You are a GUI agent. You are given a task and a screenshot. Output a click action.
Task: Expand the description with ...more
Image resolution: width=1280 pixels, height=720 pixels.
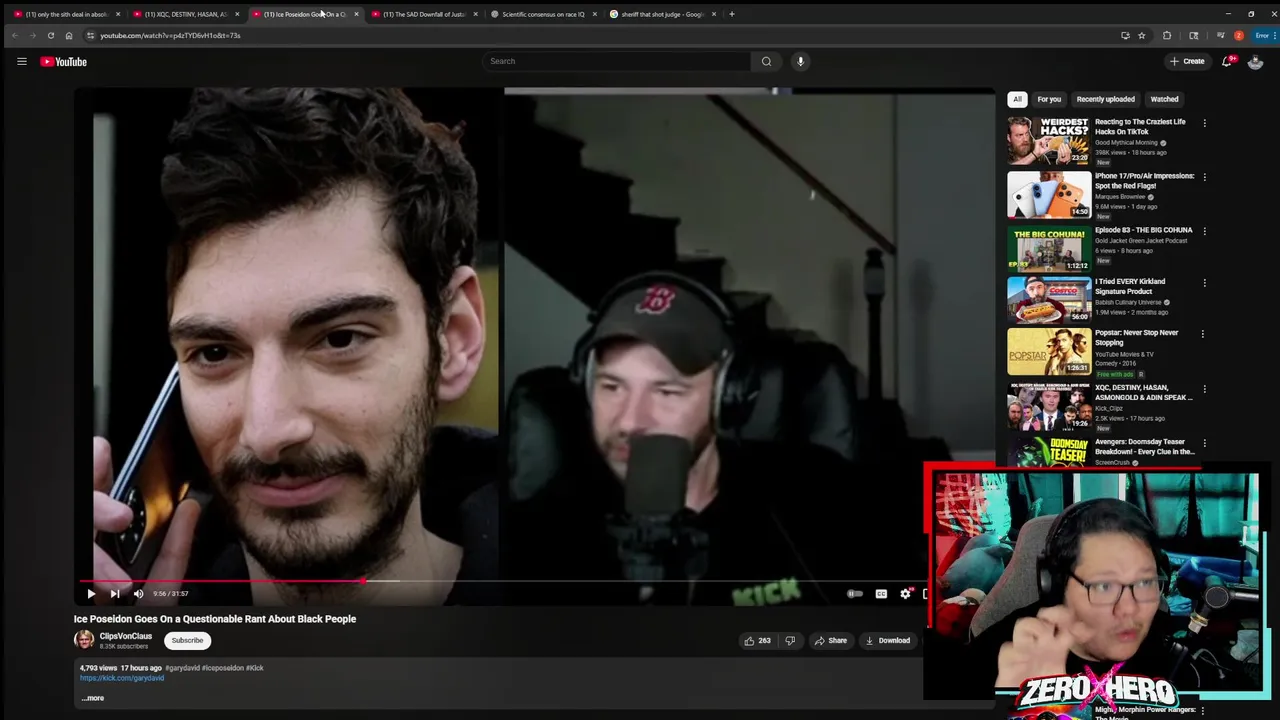click(x=92, y=698)
